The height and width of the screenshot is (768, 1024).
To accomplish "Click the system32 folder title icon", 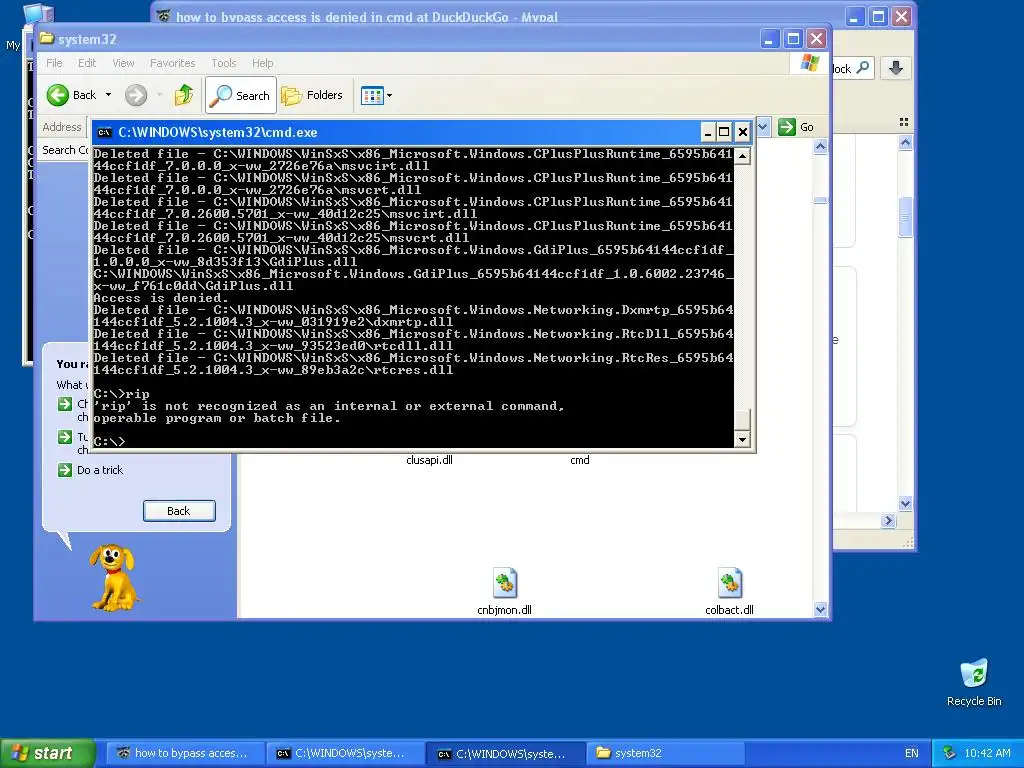I will (x=46, y=39).
